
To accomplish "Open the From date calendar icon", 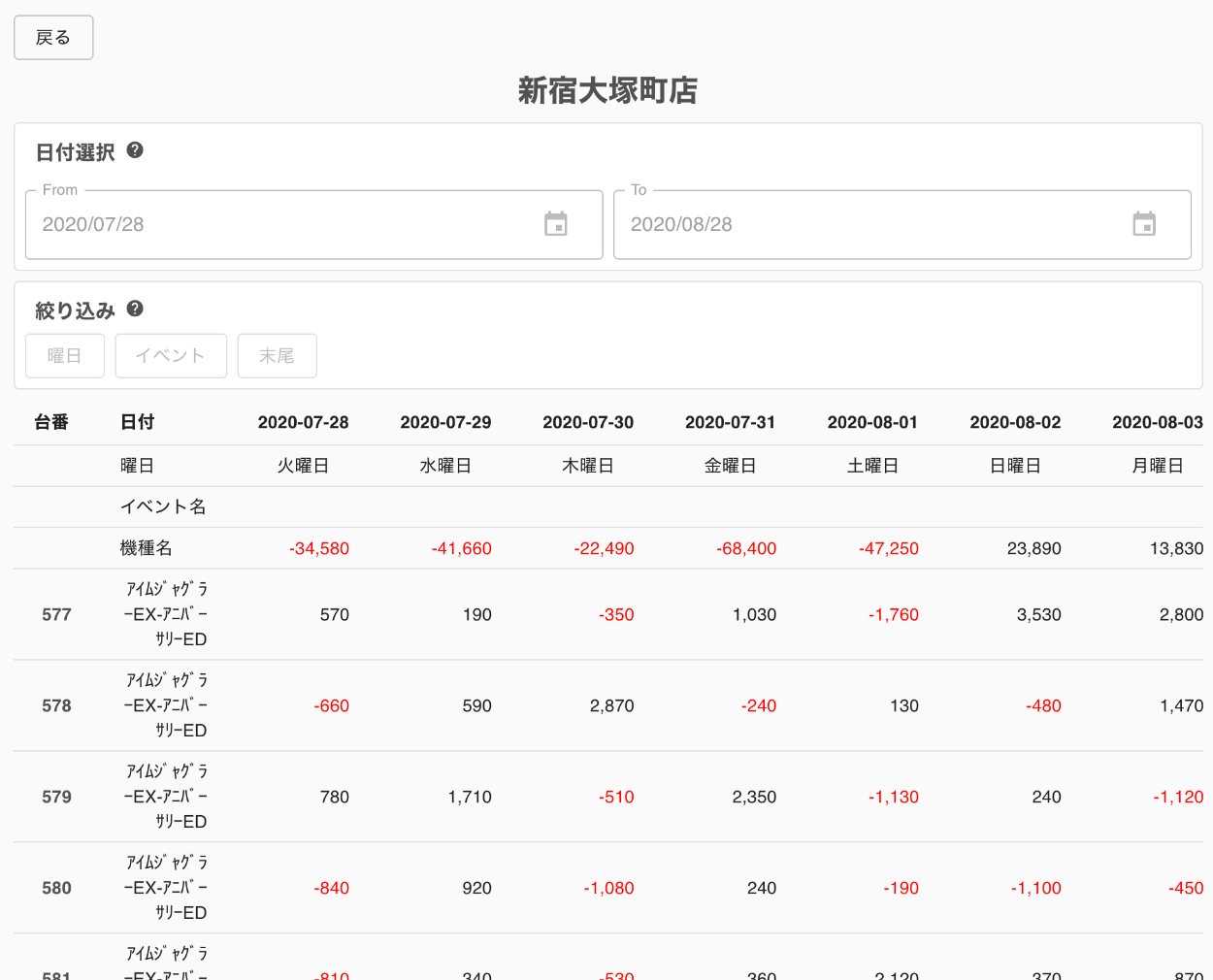I will [556, 224].
